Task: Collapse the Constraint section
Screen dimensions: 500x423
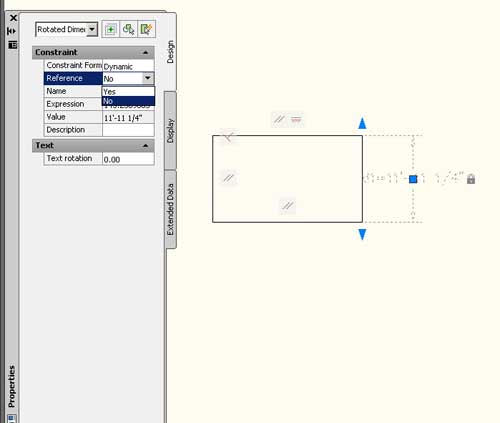Action: click(145, 53)
